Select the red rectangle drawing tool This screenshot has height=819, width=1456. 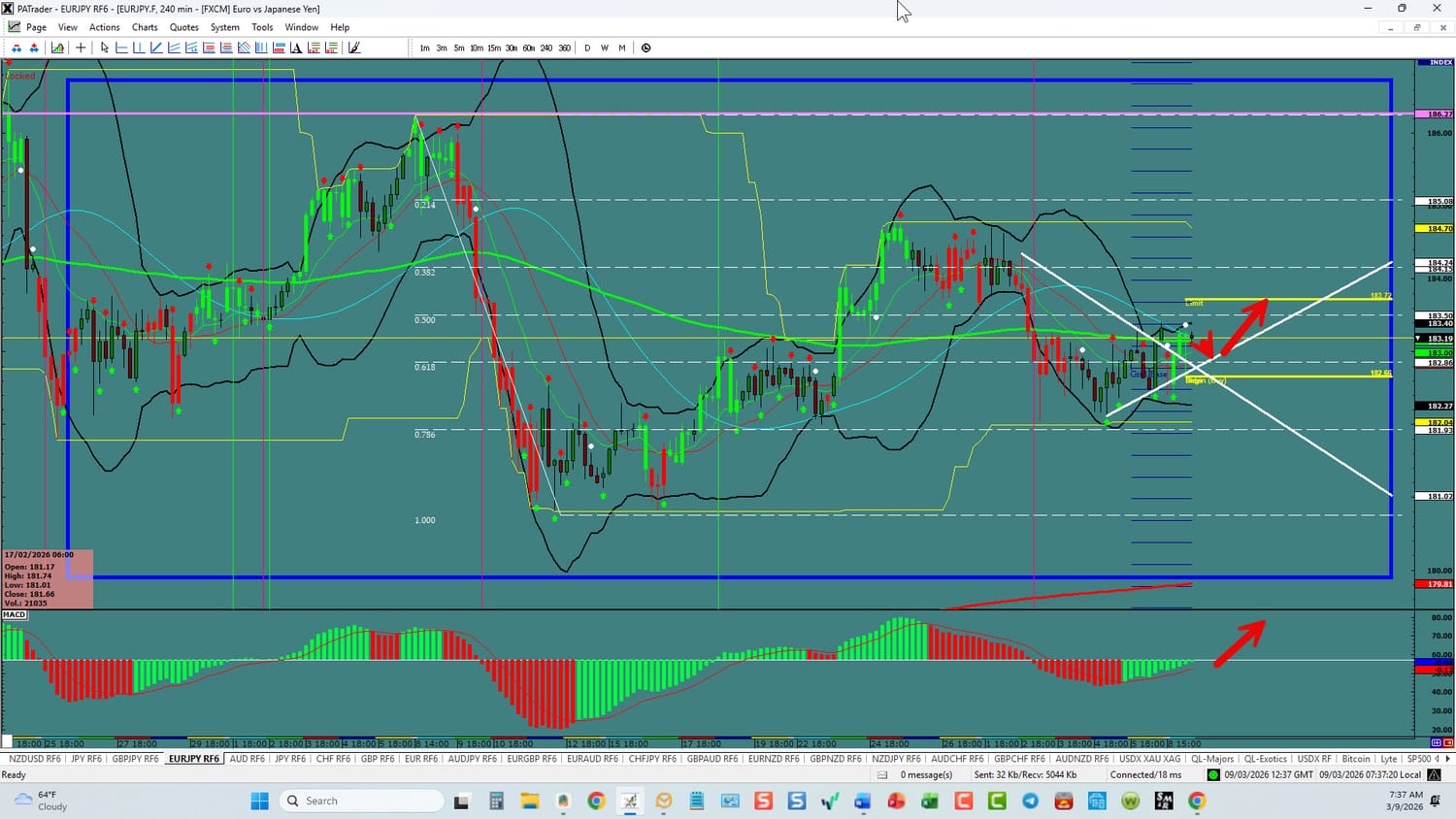(209, 48)
